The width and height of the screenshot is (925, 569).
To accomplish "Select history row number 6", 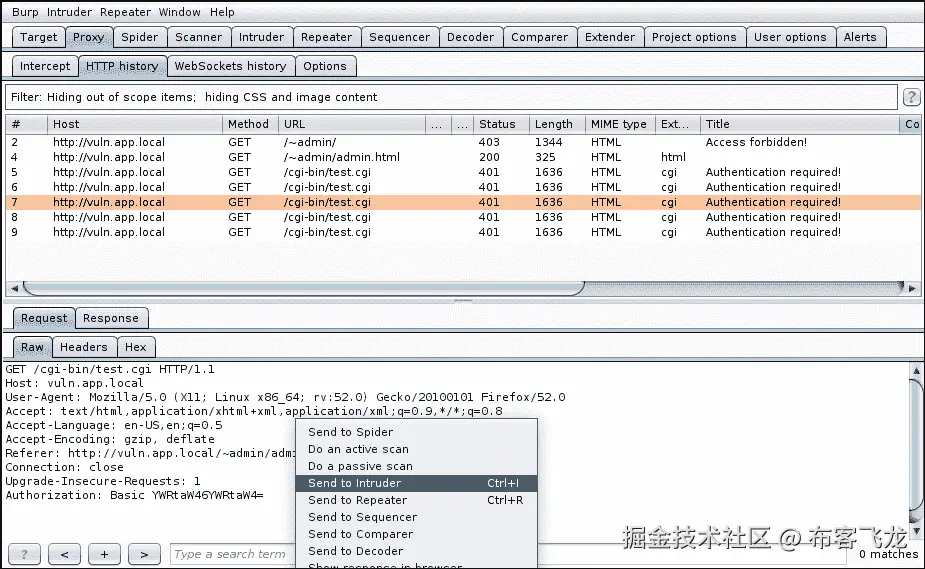I will pos(463,188).
